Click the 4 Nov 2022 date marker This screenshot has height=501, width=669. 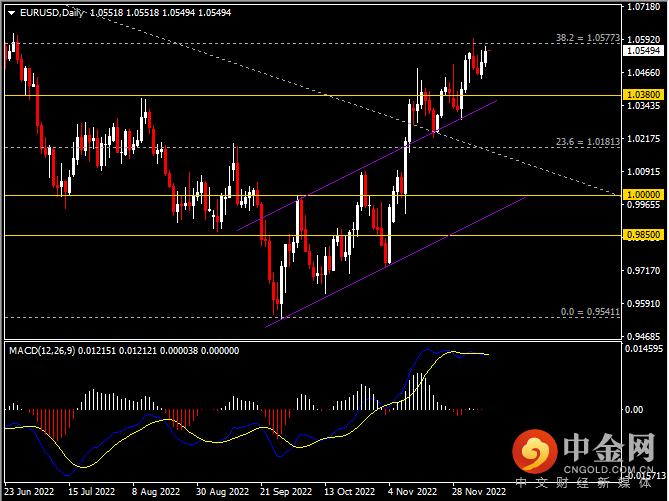tap(411, 492)
